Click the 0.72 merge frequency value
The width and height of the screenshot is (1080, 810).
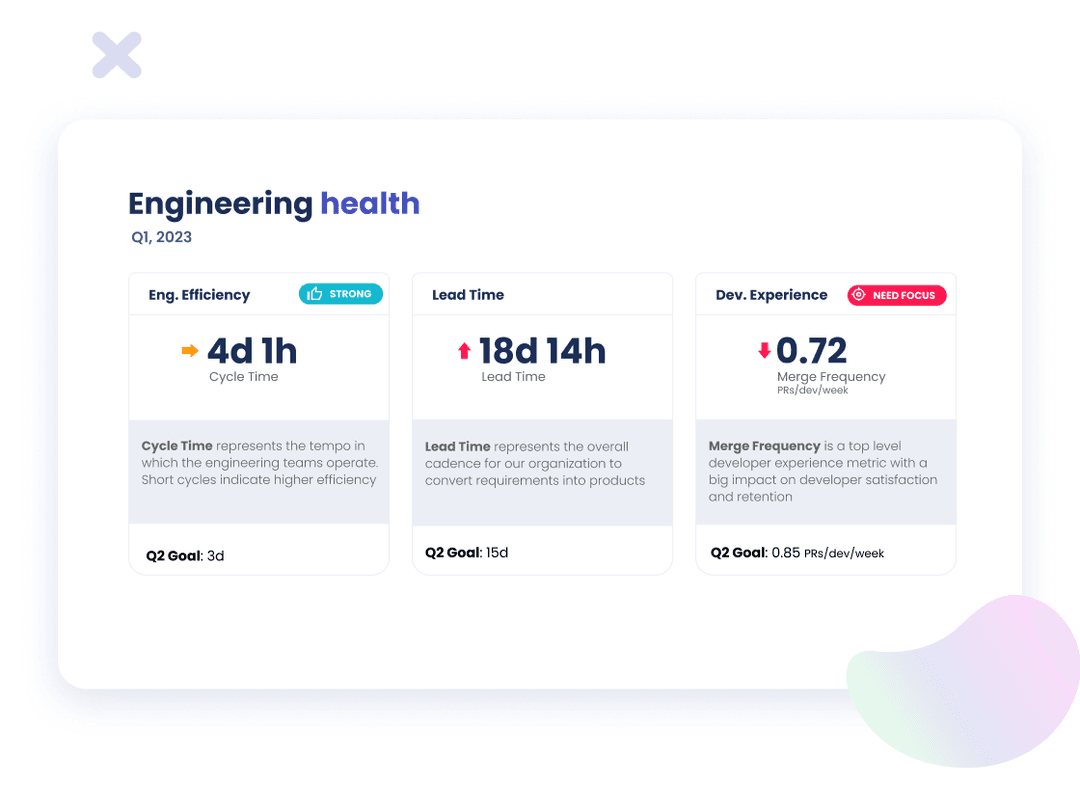click(x=812, y=351)
